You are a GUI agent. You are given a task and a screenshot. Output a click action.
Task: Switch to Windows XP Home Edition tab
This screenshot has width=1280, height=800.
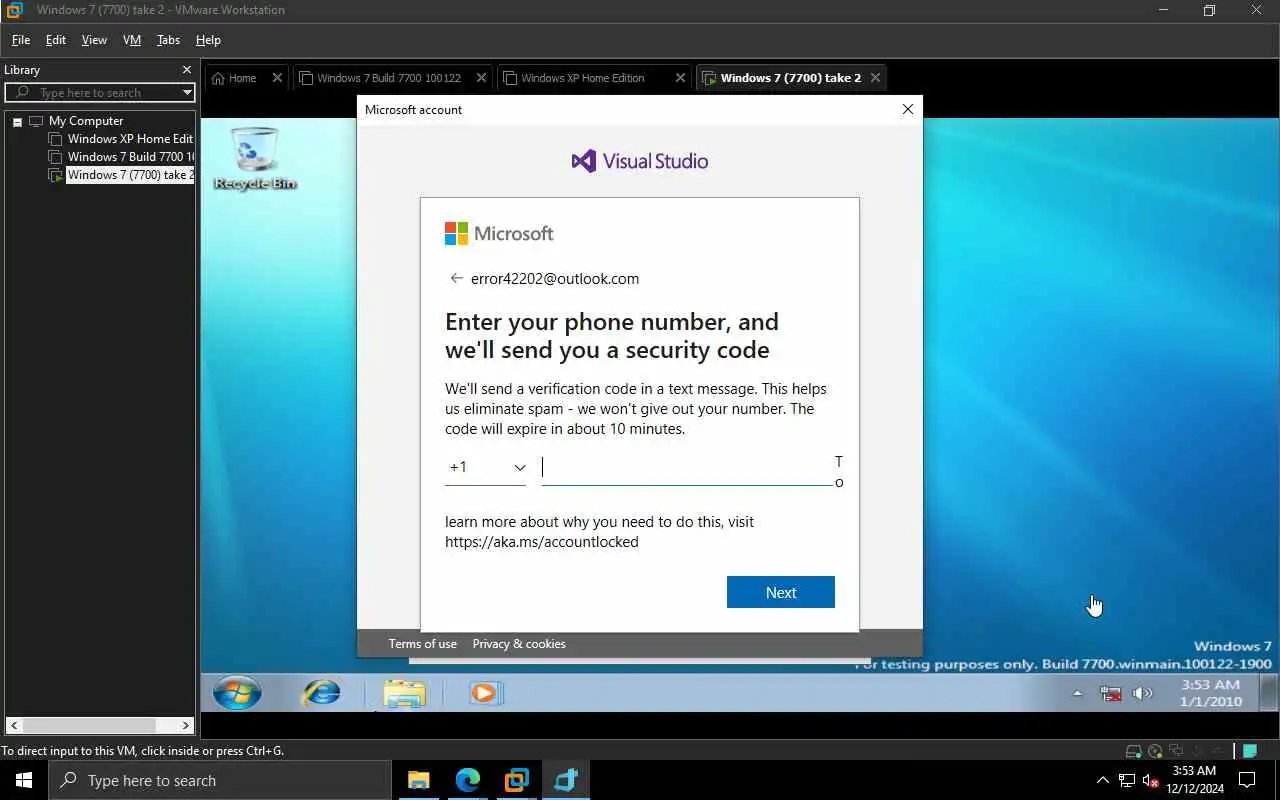click(x=583, y=78)
